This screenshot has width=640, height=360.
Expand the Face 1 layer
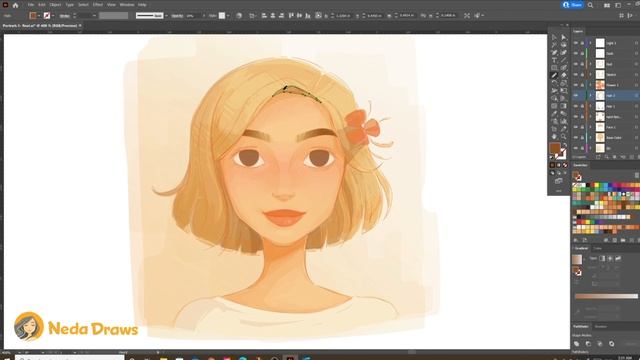pos(590,127)
